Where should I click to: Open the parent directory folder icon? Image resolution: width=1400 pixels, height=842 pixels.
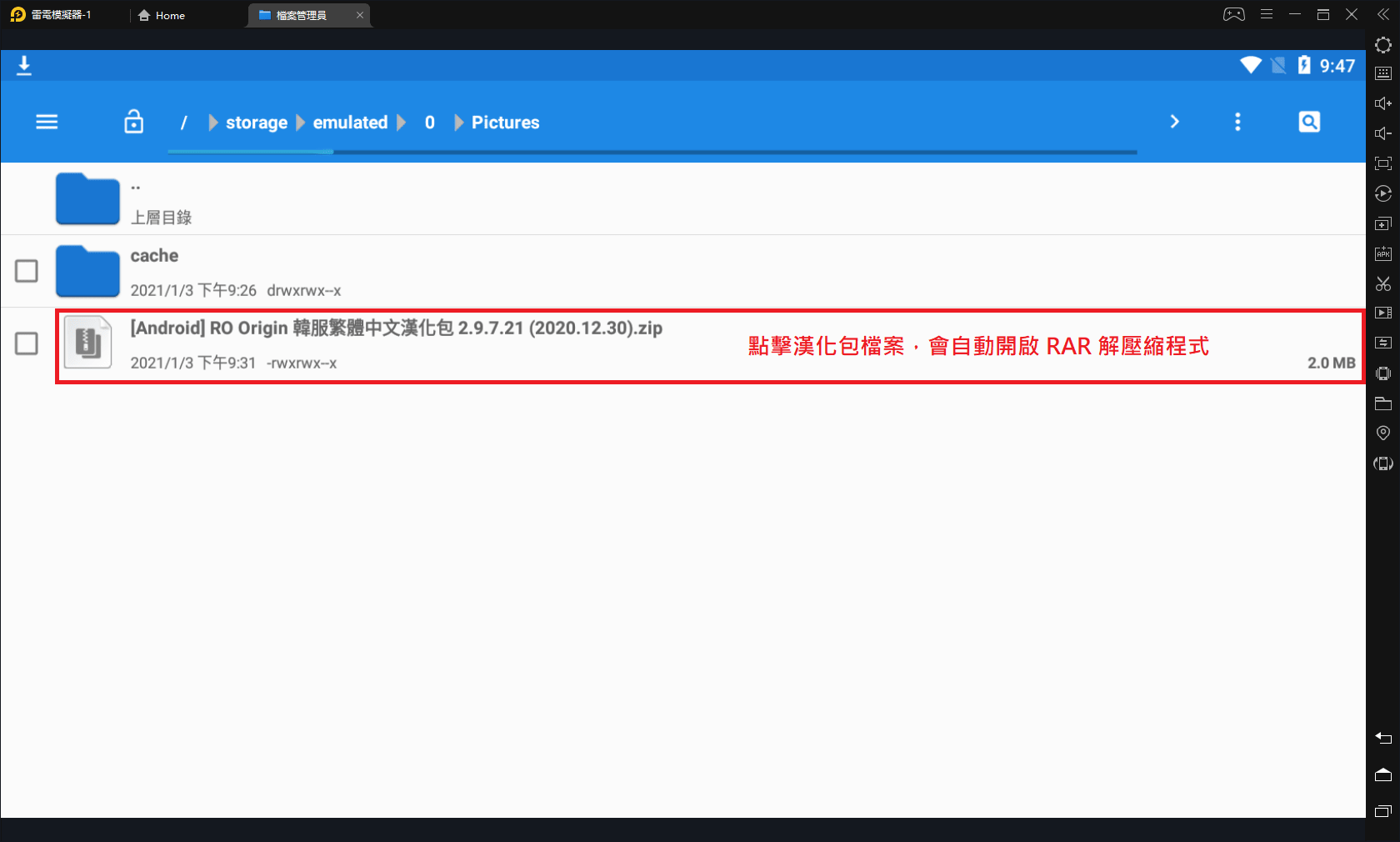(87, 198)
